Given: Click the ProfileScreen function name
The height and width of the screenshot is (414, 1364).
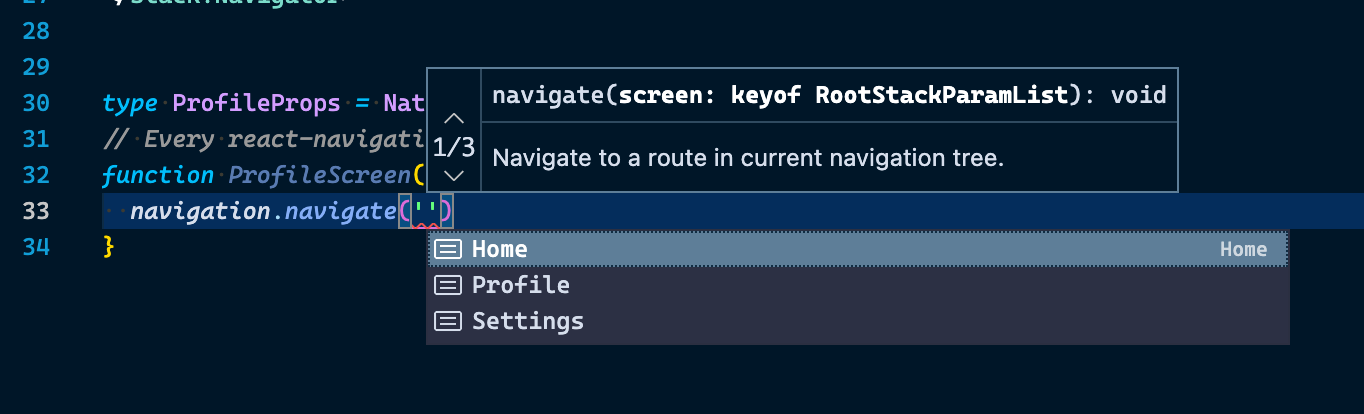Looking at the screenshot, I should (x=319, y=175).
